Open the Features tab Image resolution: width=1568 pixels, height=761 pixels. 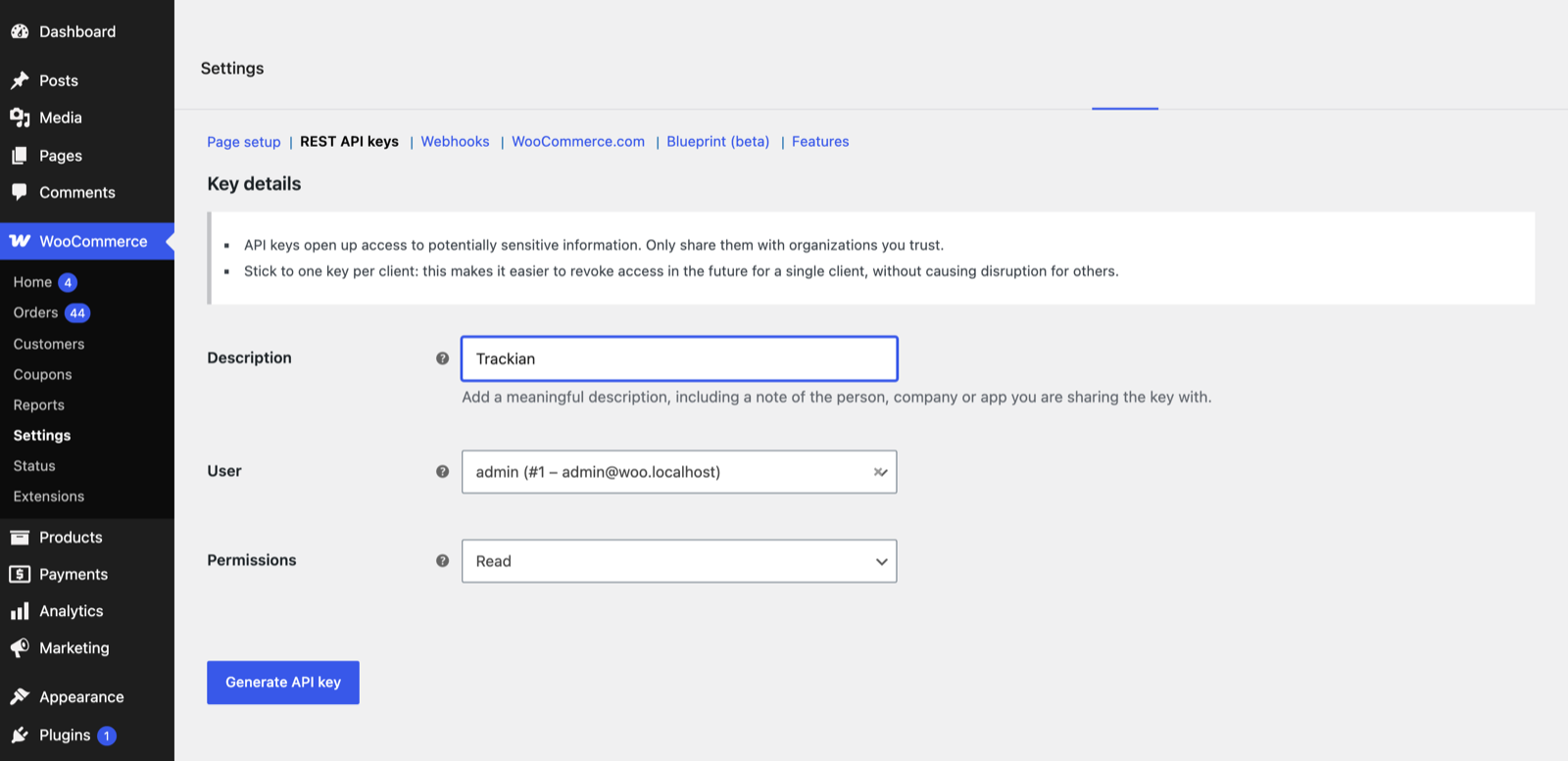[x=820, y=142]
